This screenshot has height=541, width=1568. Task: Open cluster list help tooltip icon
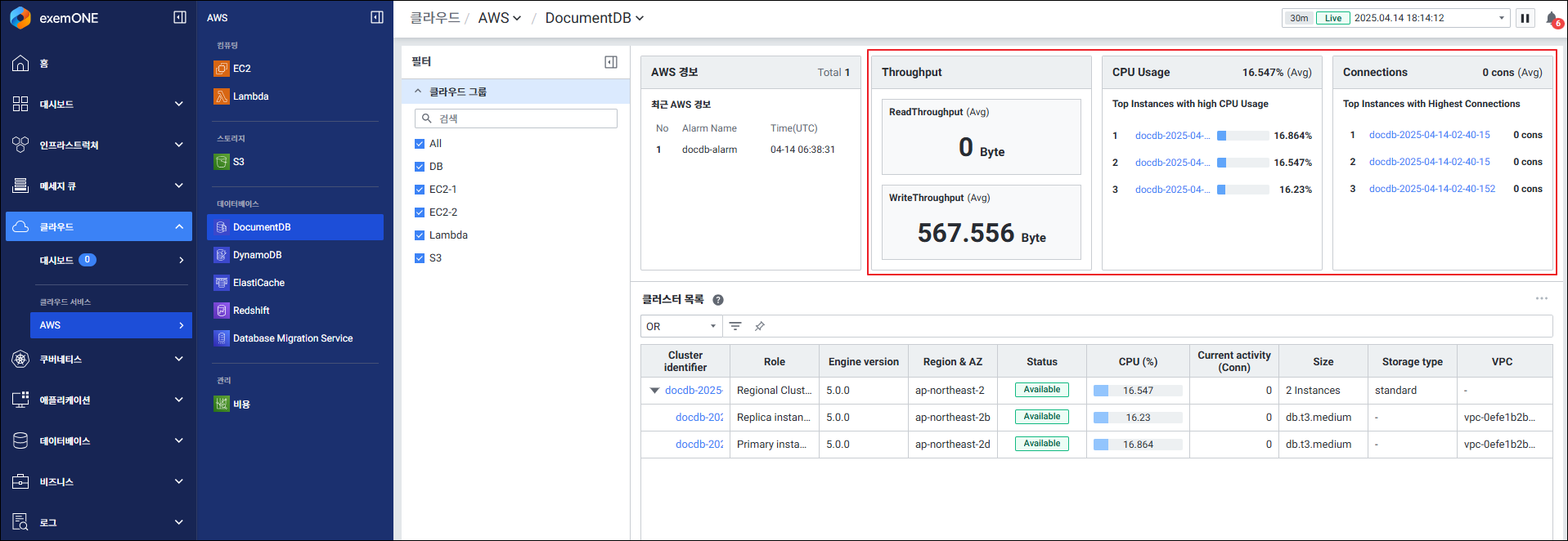click(x=717, y=300)
